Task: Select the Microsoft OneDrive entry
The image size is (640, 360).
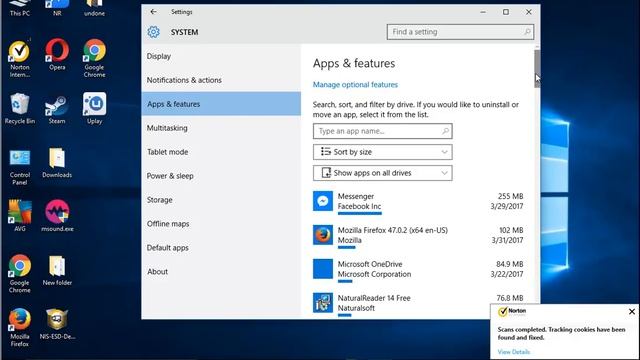Action: point(418,270)
